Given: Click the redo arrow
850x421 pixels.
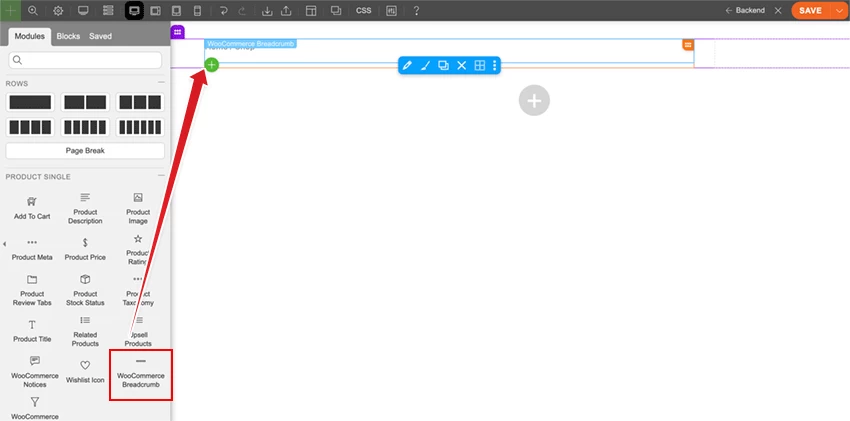Looking at the screenshot, I should 242,10.
